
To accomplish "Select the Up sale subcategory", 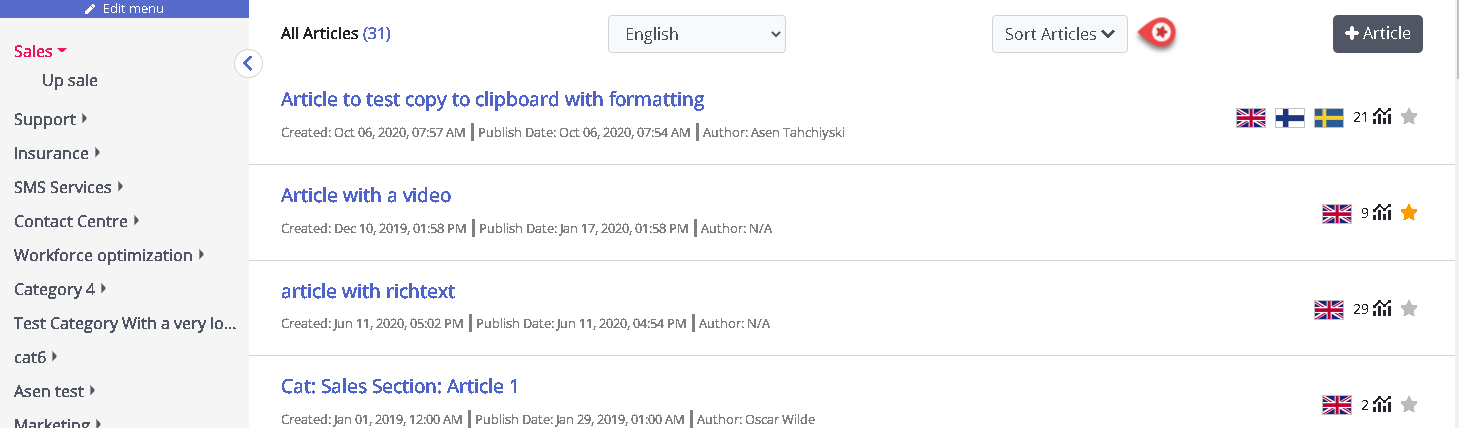I will 70,81.
